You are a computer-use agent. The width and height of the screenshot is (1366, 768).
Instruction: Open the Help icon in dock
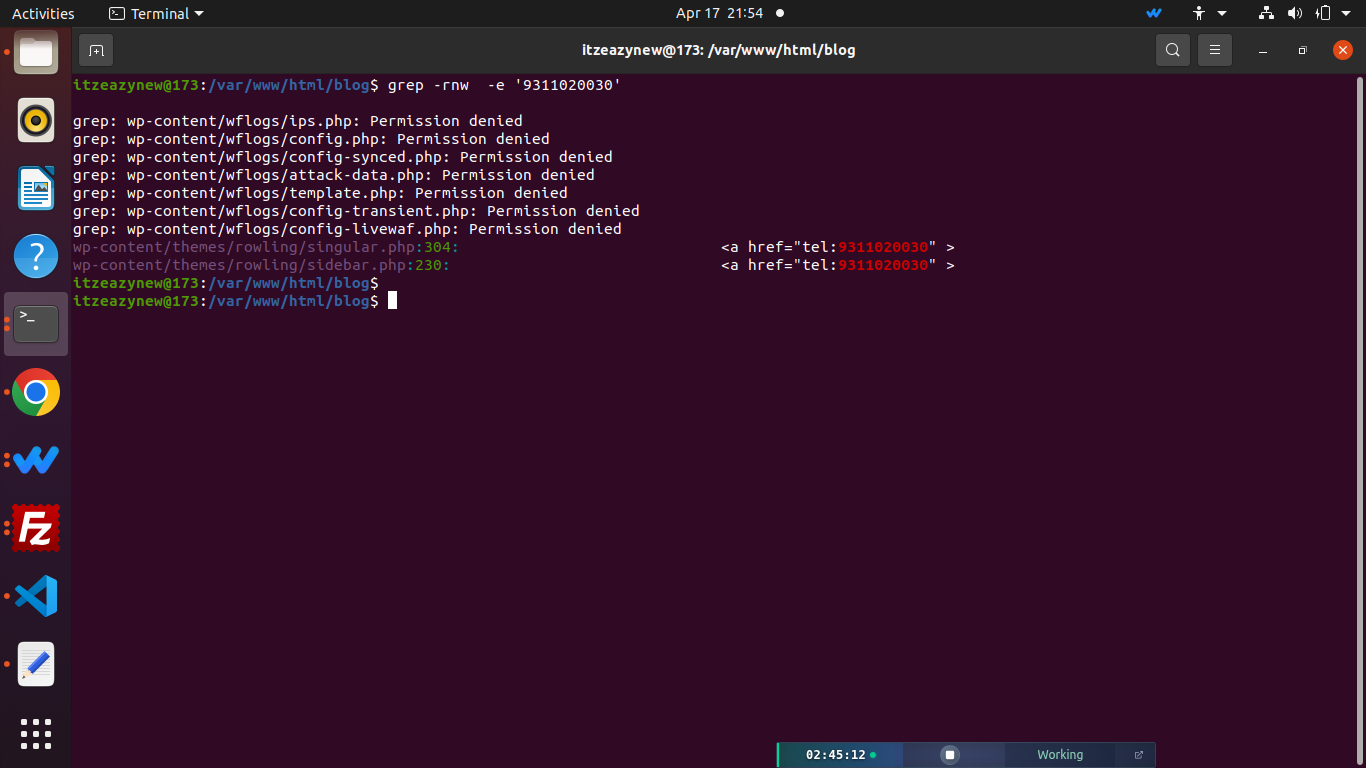(x=36, y=257)
